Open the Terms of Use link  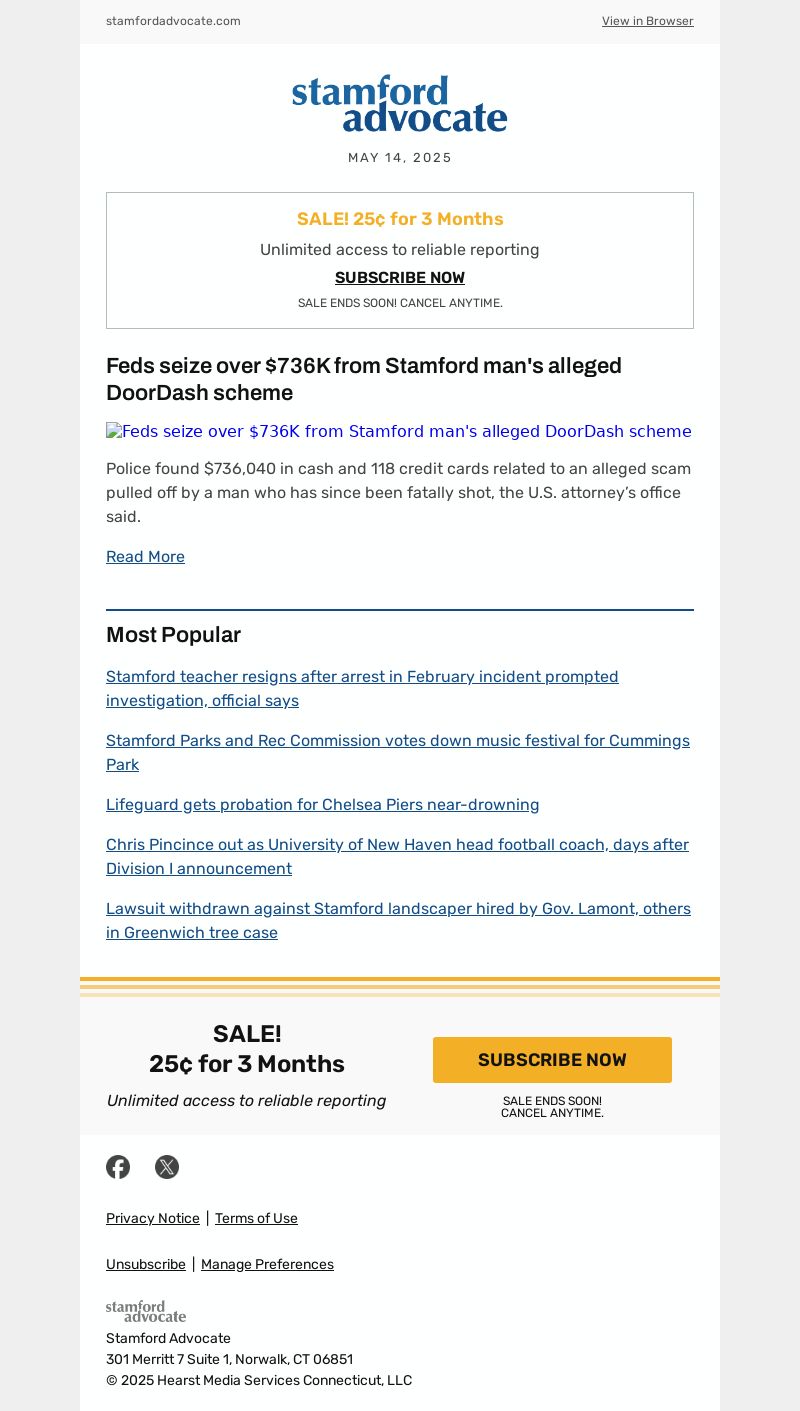[256, 1218]
